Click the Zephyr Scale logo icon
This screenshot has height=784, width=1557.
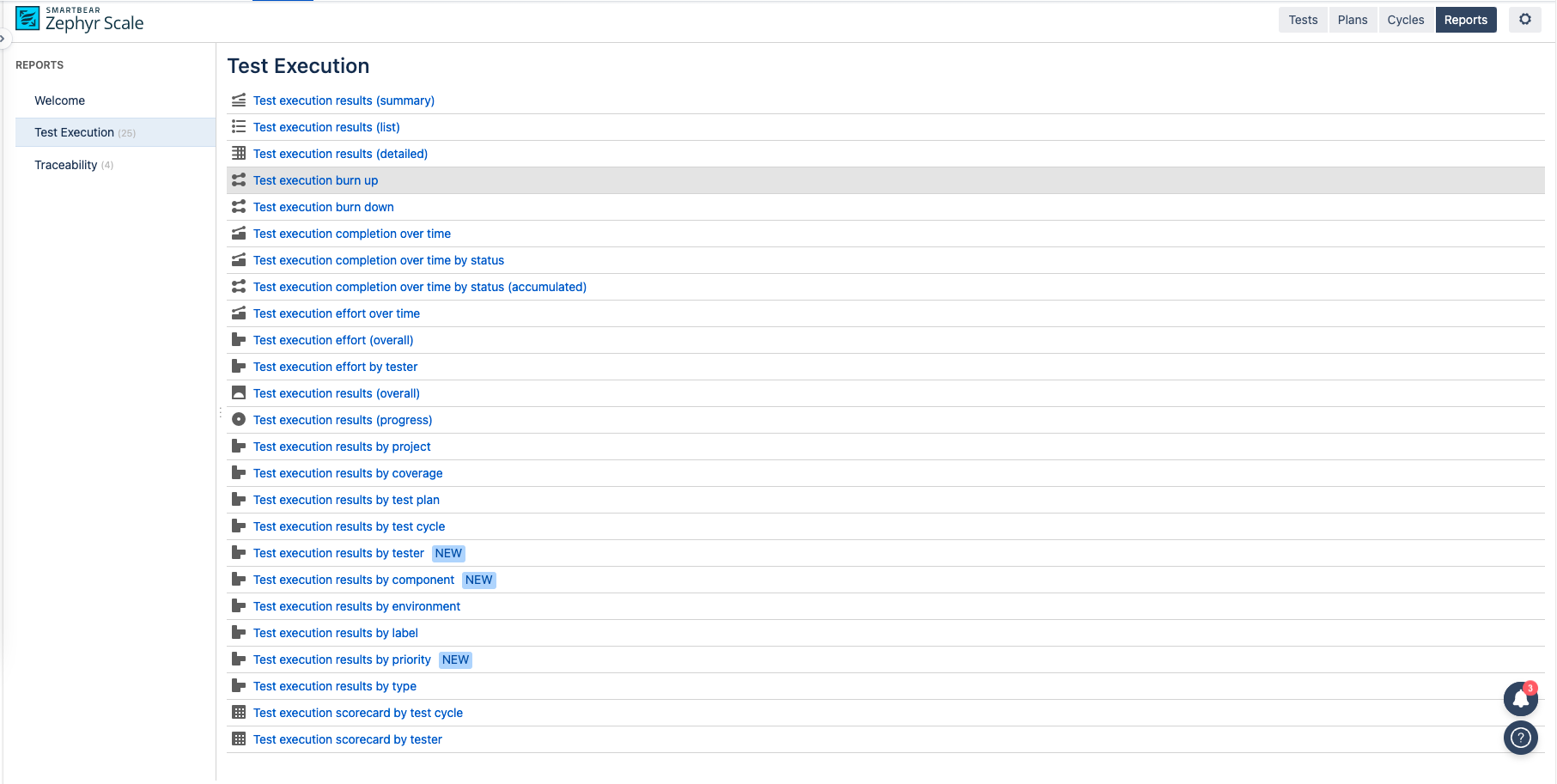[x=27, y=19]
